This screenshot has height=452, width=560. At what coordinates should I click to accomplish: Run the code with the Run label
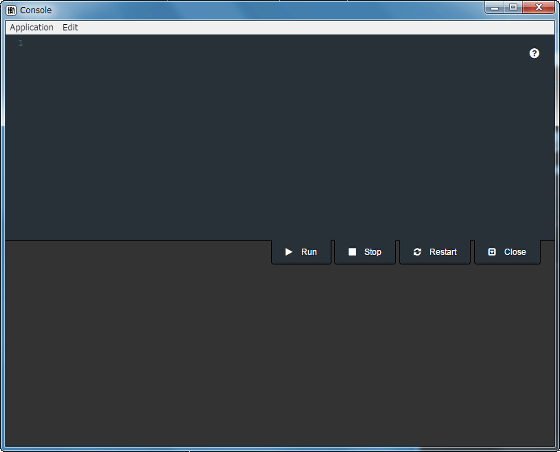tap(309, 252)
